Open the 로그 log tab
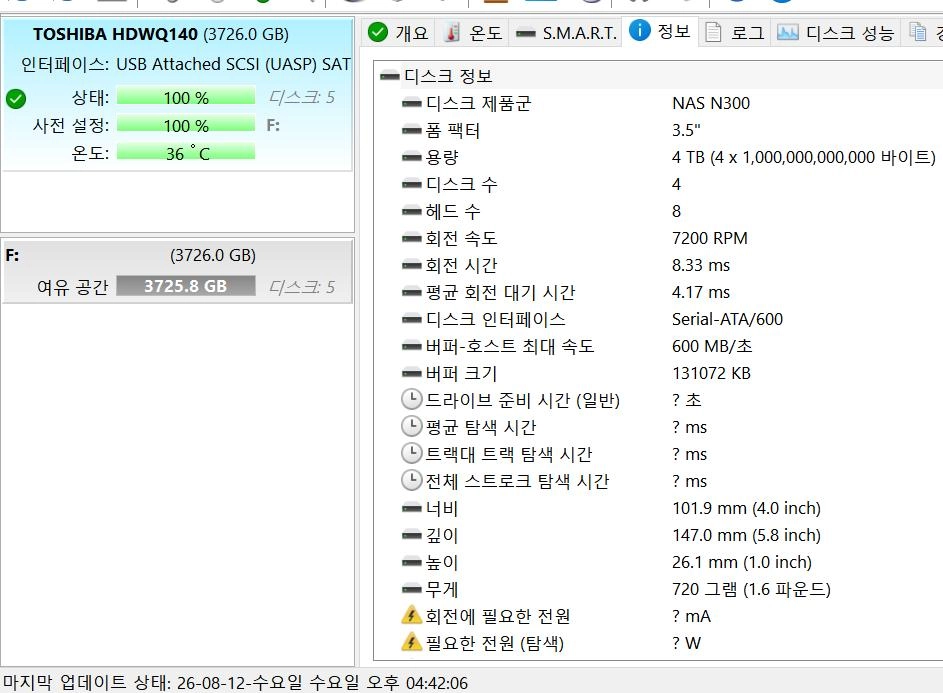Viewport: 943px width, 693px height. [x=734, y=32]
